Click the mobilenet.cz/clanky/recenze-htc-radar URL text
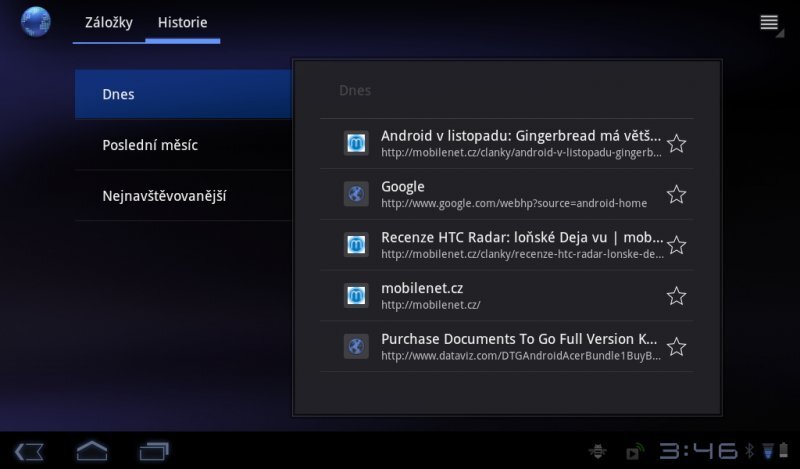The height and width of the screenshot is (469, 800). pos(522,254)
